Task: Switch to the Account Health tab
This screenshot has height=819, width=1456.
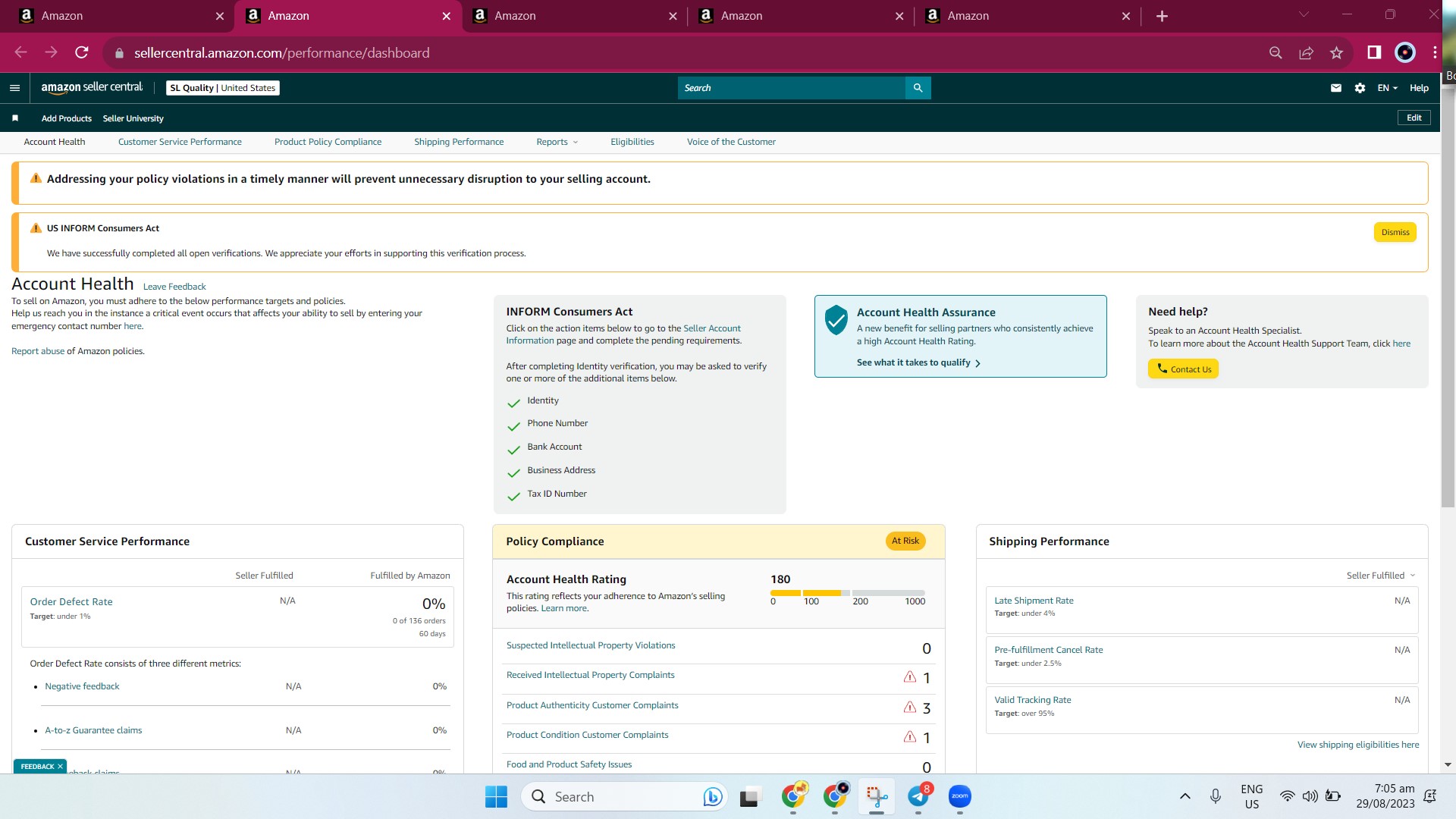Action: coord(55,142)
